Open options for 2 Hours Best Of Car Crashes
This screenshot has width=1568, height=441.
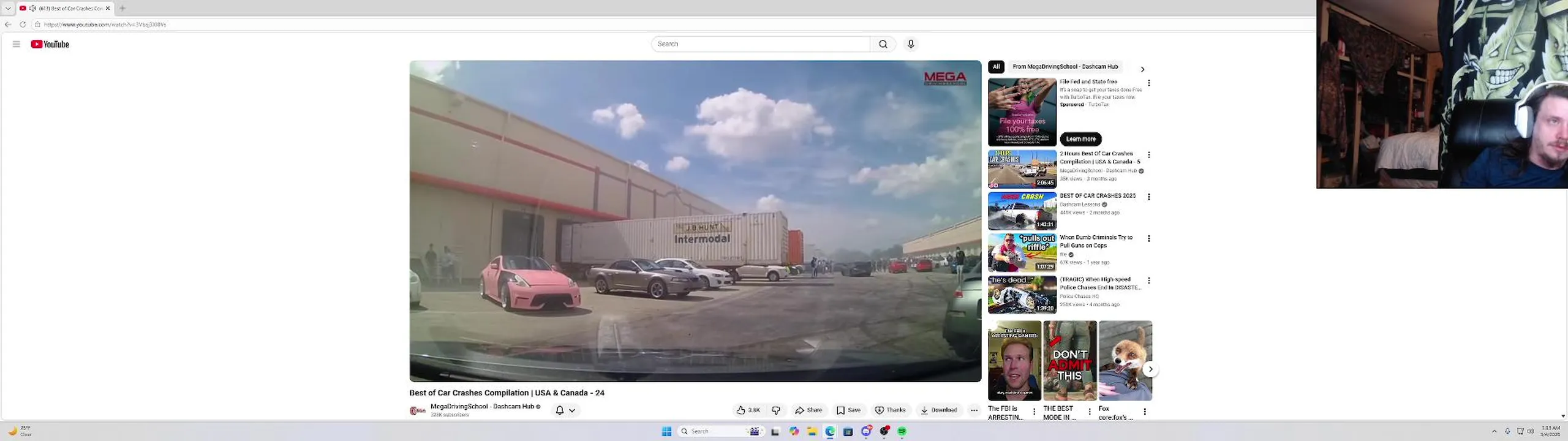point(1148,155)
